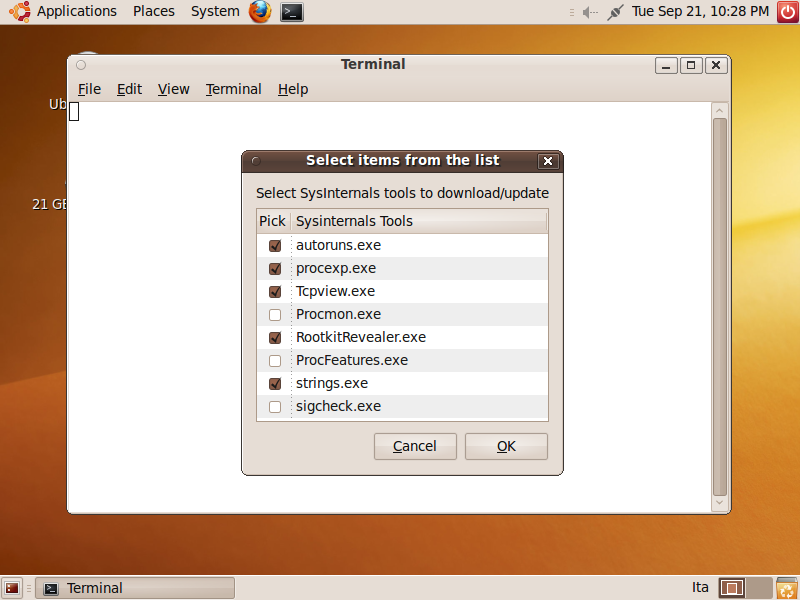Launch Firefox from the top panel

[260, 11]
